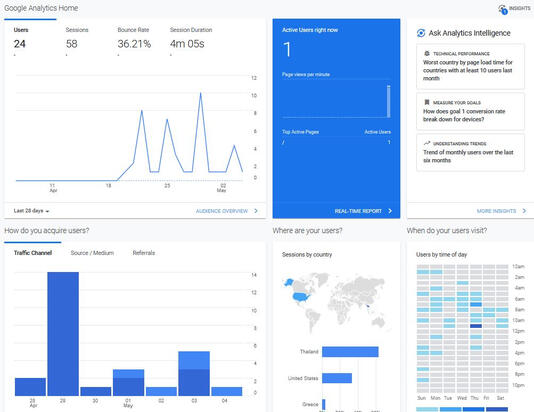Click the page views per minute bar

pyautogui.click(x=389, y=101)
